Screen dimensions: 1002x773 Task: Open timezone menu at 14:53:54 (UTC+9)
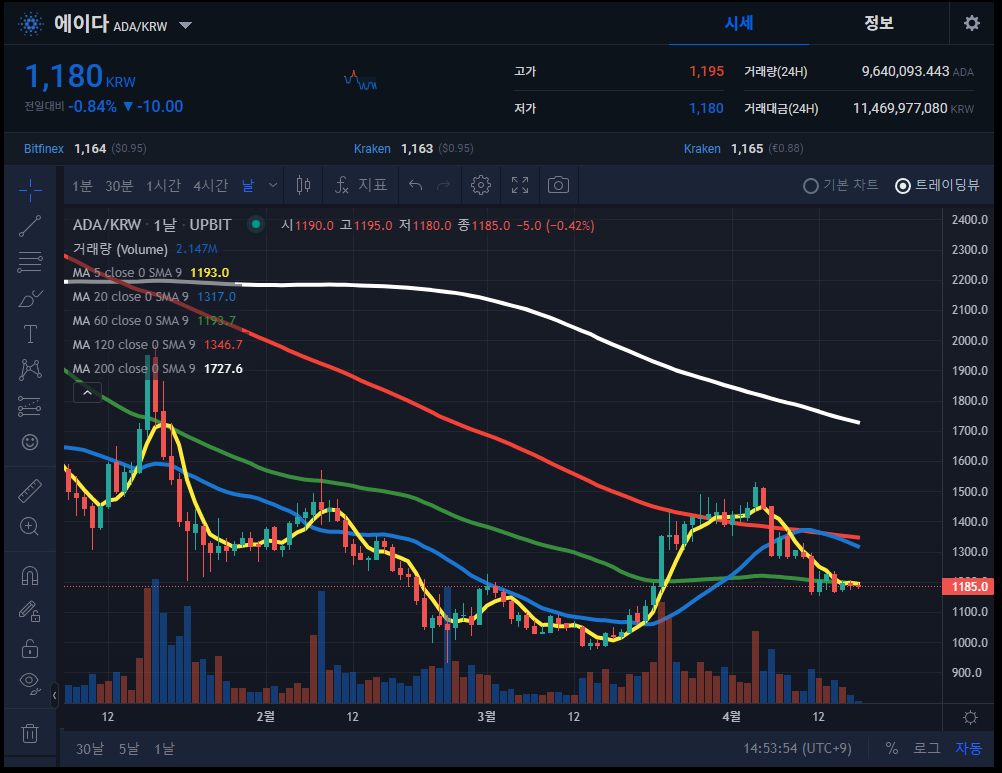[x=797, y=748]
